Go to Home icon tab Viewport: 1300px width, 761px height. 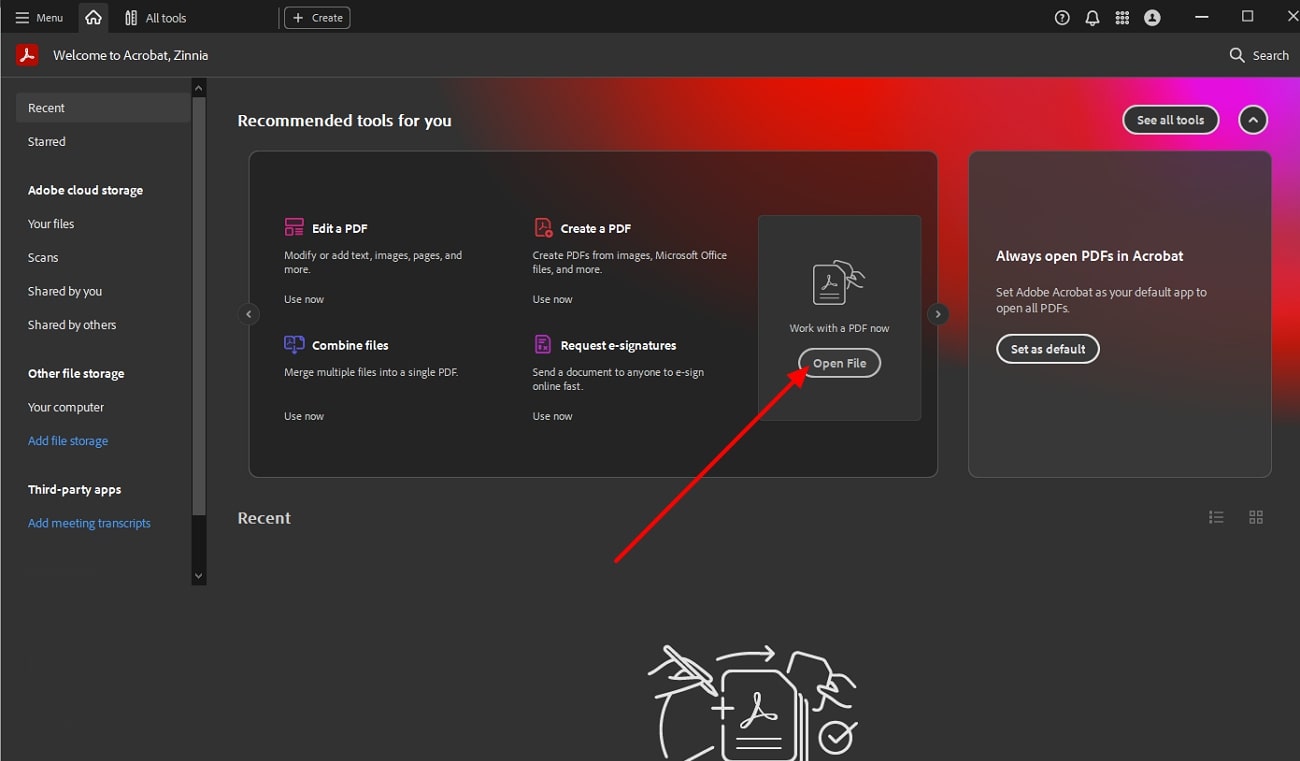tap(93, 18)
